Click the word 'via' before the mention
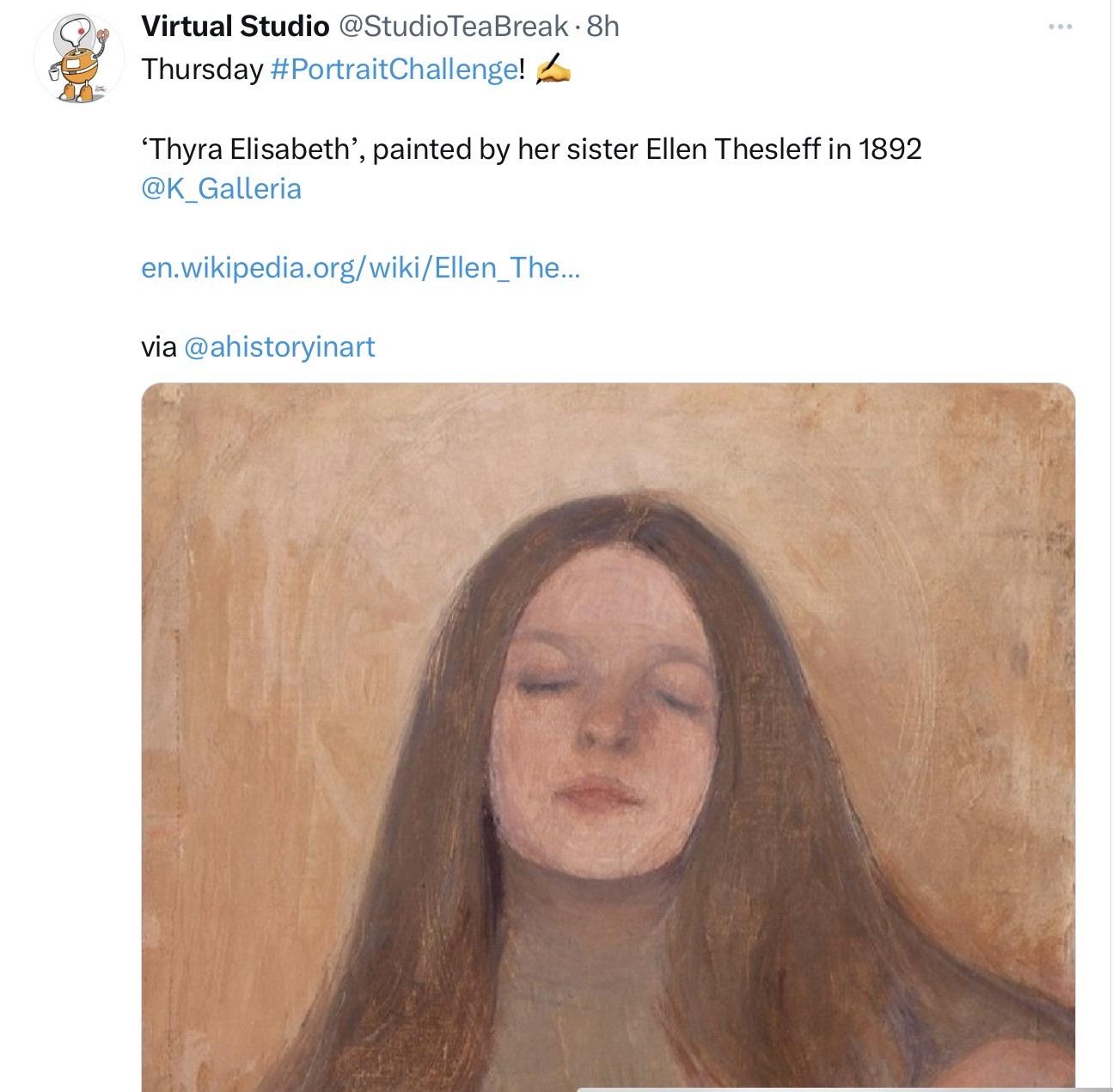This screenshot has height=1092, width=1113. tap(159, 347)
